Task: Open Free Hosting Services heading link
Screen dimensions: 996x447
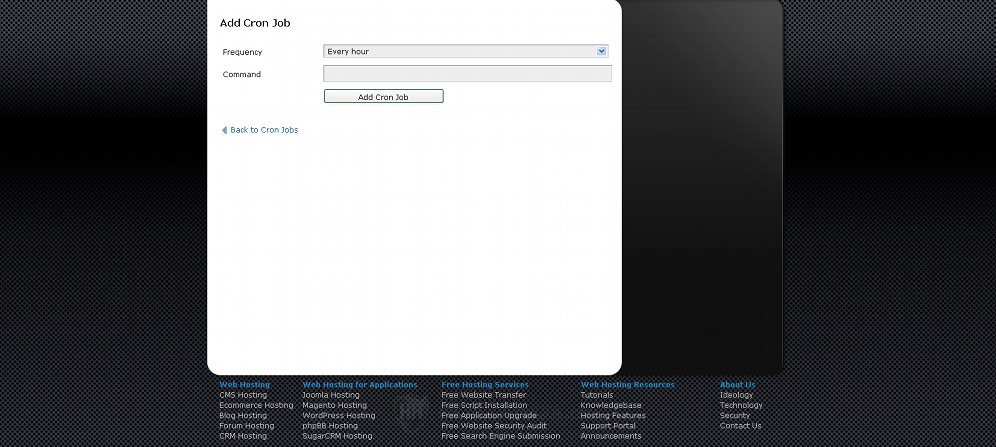Action: pyautogui.click(x=485, y=385)
